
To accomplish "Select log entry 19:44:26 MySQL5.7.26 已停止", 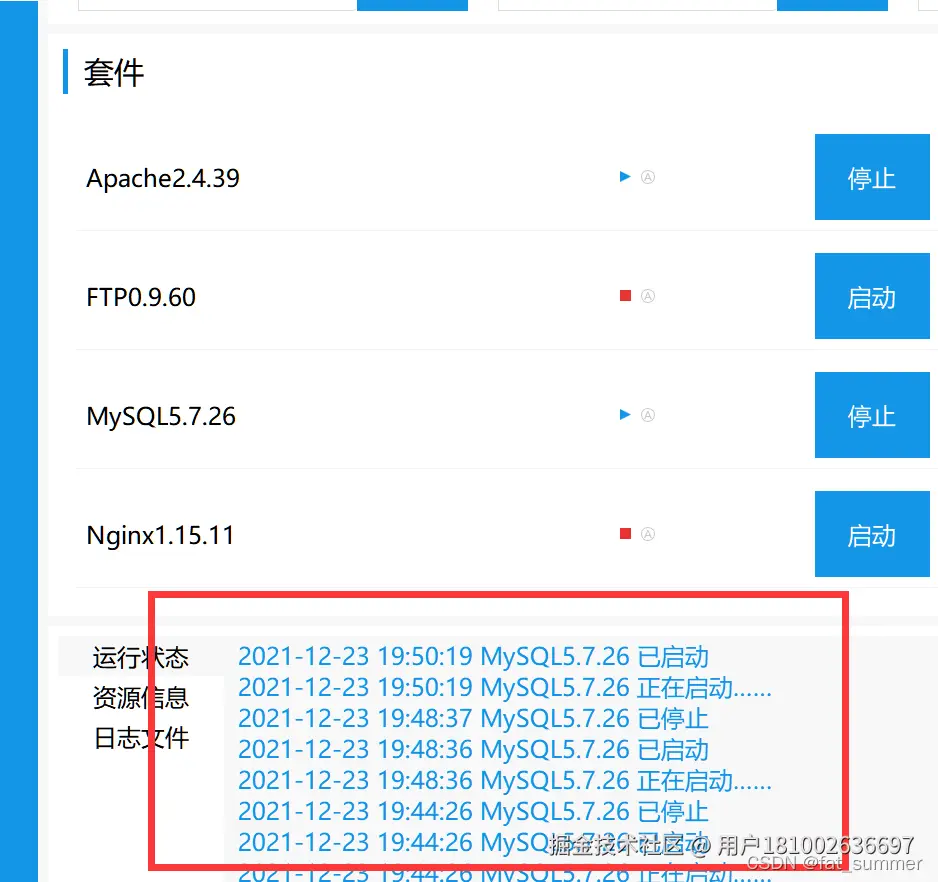I will click(x=473, y=813).
